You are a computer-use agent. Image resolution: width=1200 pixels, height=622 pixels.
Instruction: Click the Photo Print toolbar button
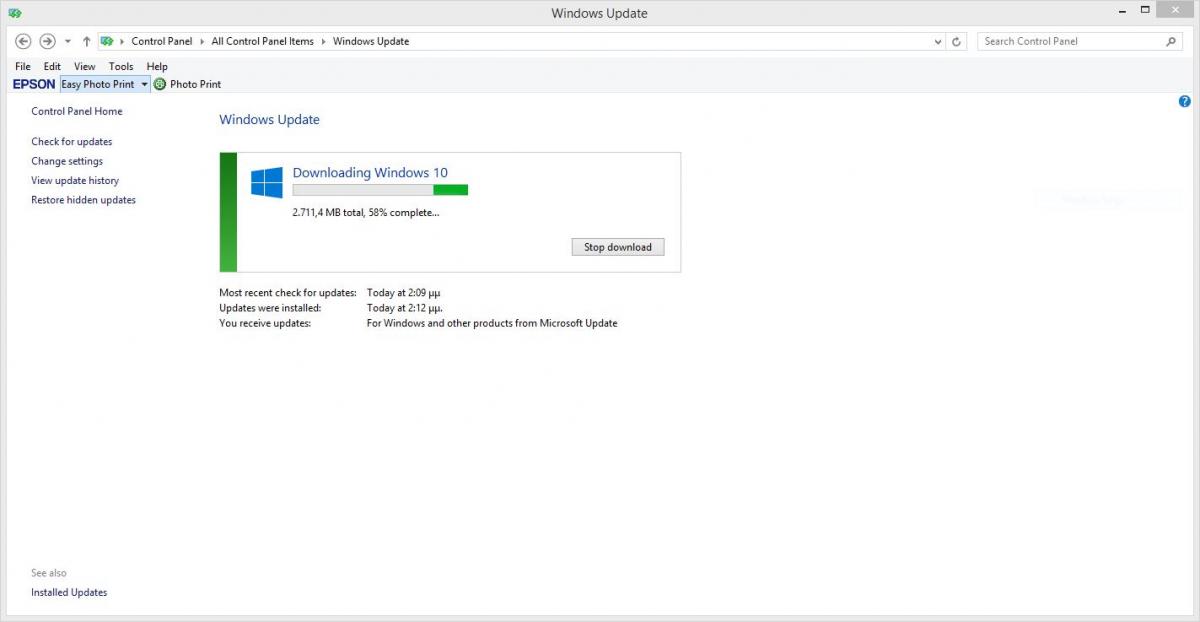click(187, 84)
